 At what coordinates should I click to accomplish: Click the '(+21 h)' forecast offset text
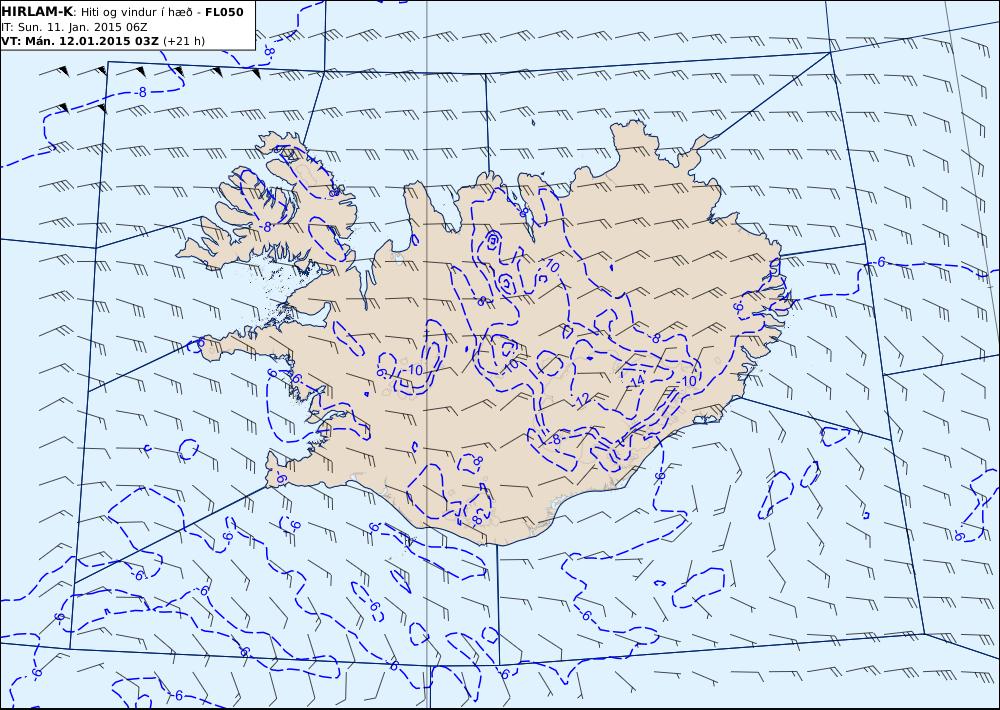click(184, 41)
